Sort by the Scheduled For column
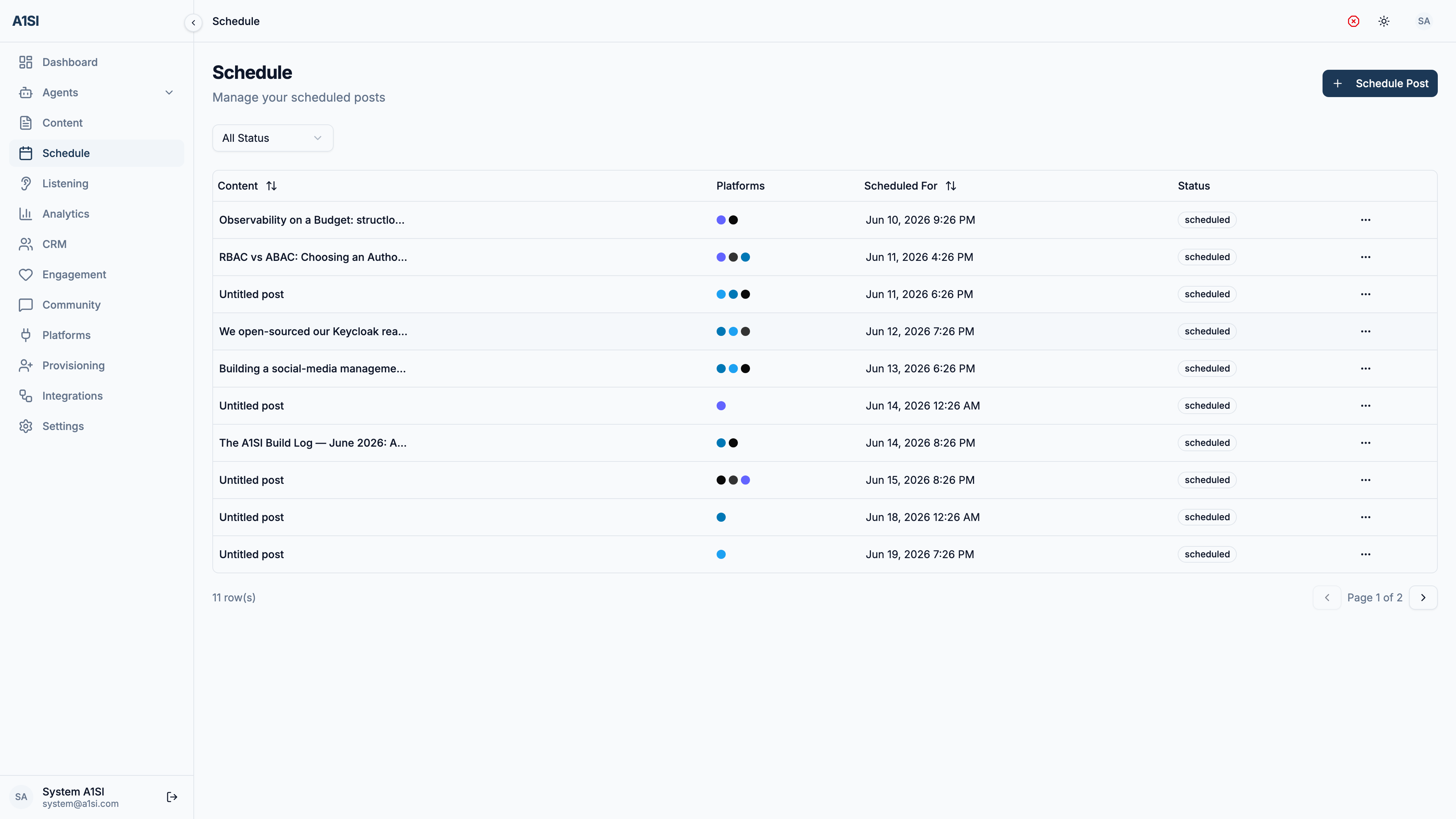 pyautogui.click(x=910, y=186)
